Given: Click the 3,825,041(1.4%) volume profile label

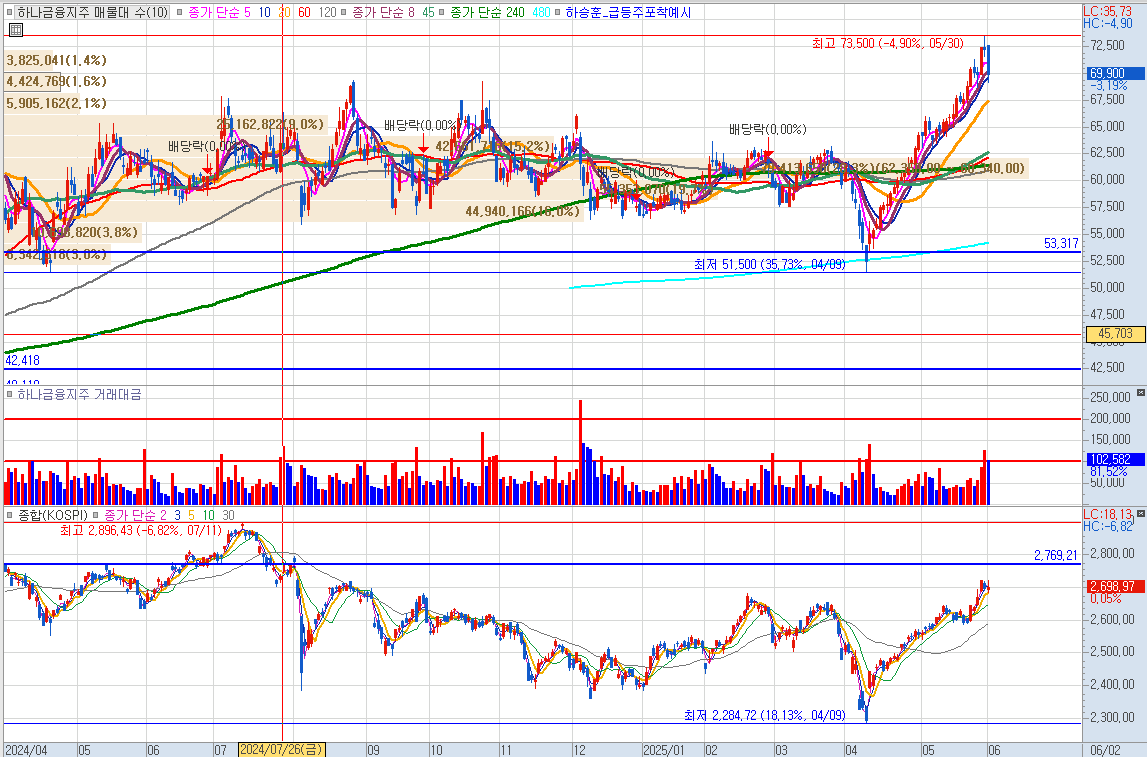Looking at the screenshot, I should (56, 60).
